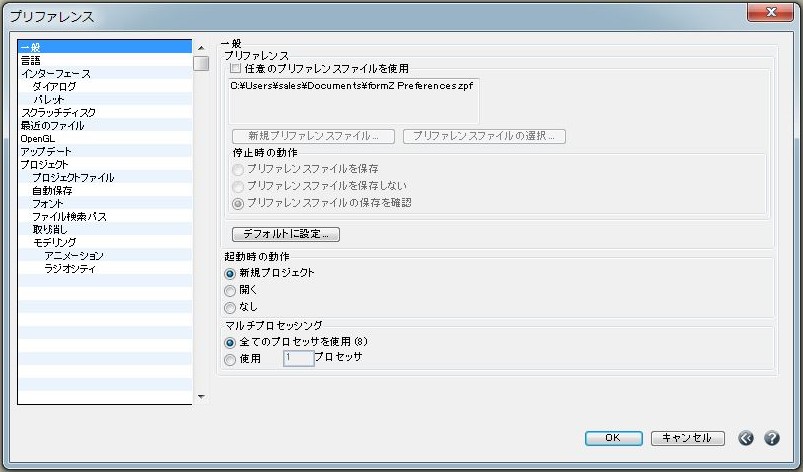Screen dimensions: 803x472
Task: Click the preference file path text box
Action: click(x=354, y=101)
